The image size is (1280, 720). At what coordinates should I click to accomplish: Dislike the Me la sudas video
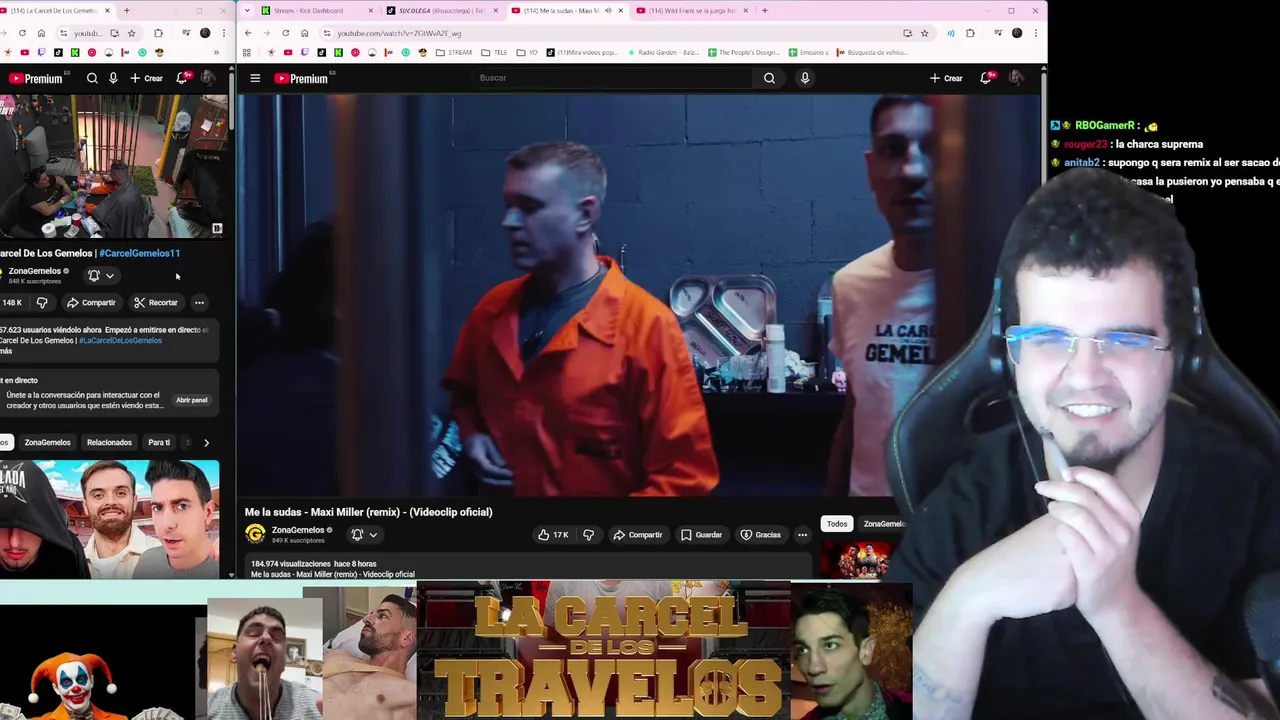[x=589, y=535]
